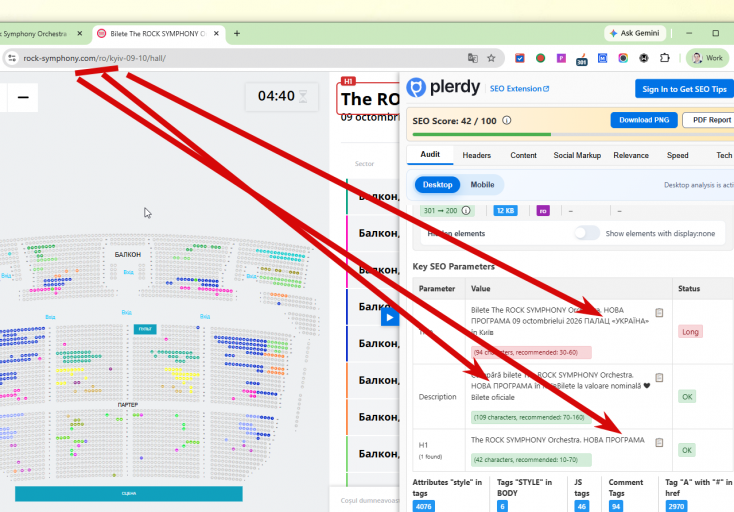The width and height of the screenshot is (734, 512).
Task: Open the Relevance tab
Action: click(x=631, y=155)
